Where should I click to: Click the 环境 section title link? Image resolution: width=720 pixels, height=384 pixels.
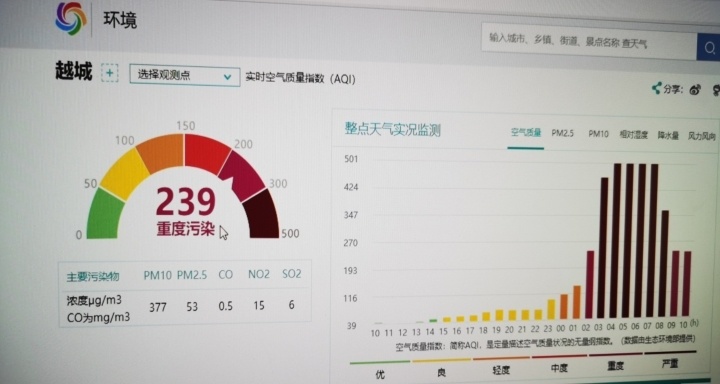120,20
